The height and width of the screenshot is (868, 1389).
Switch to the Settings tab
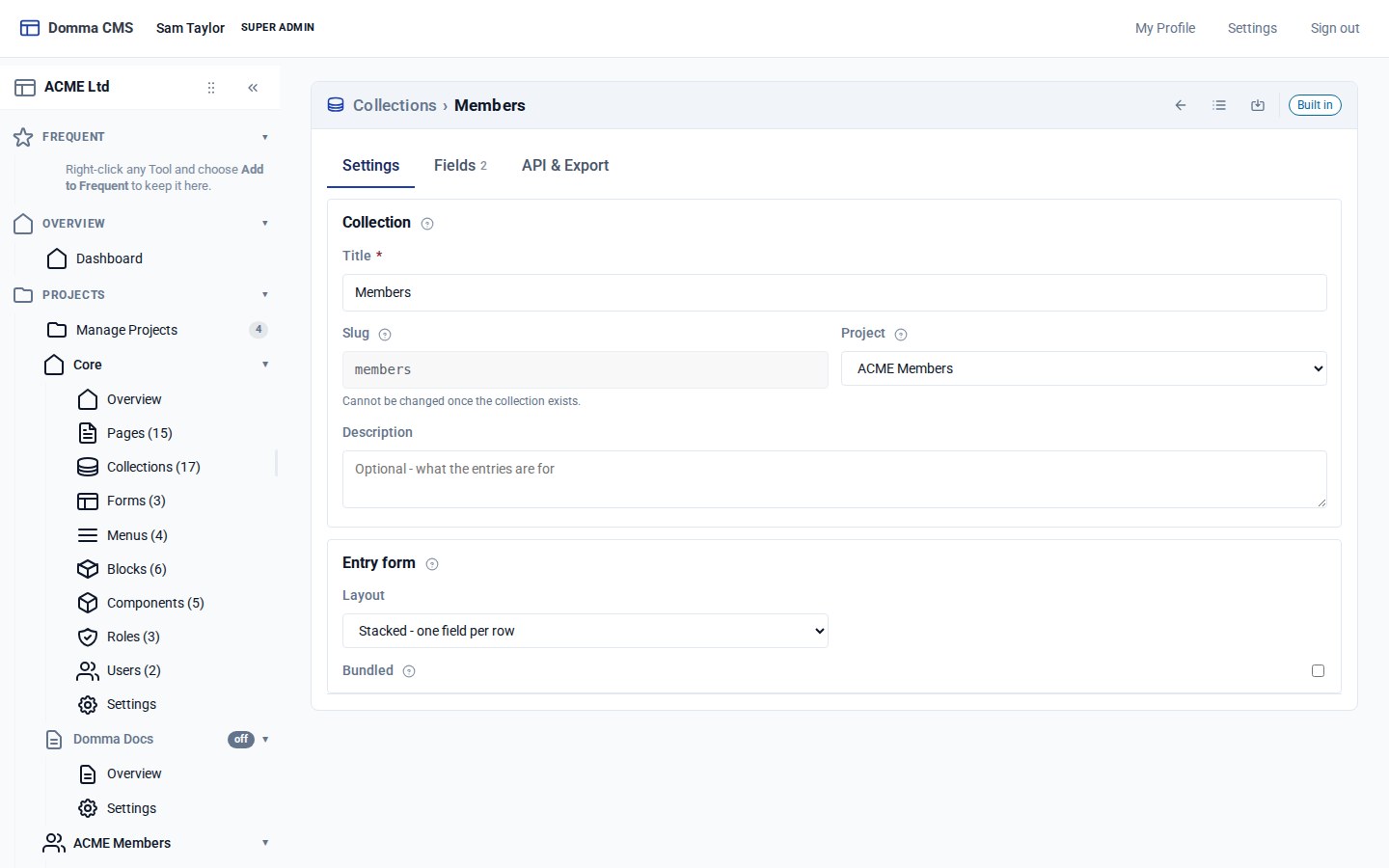coord(370,166)
